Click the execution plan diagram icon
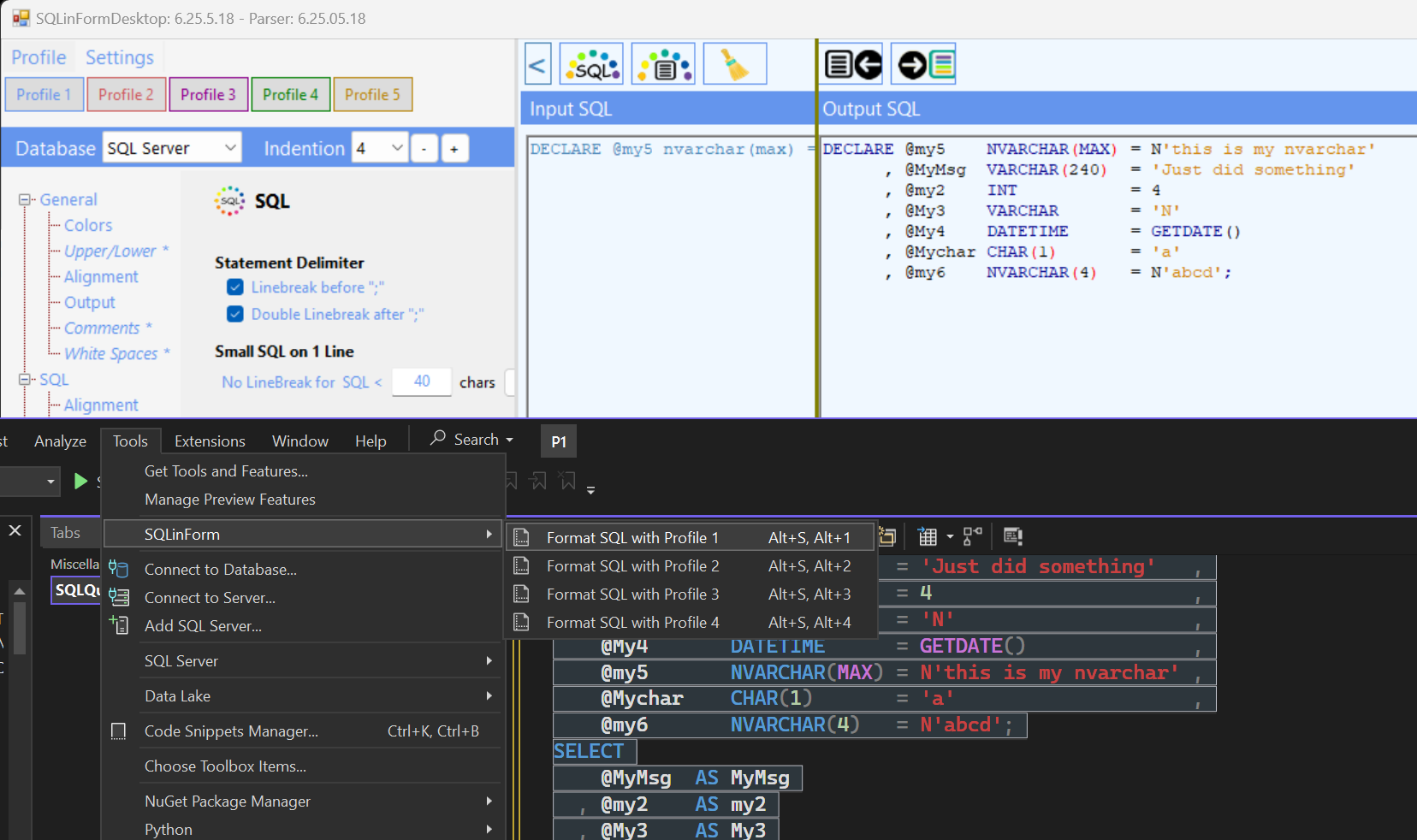This screenshot has width=1417, height=840. coord(973,536)
